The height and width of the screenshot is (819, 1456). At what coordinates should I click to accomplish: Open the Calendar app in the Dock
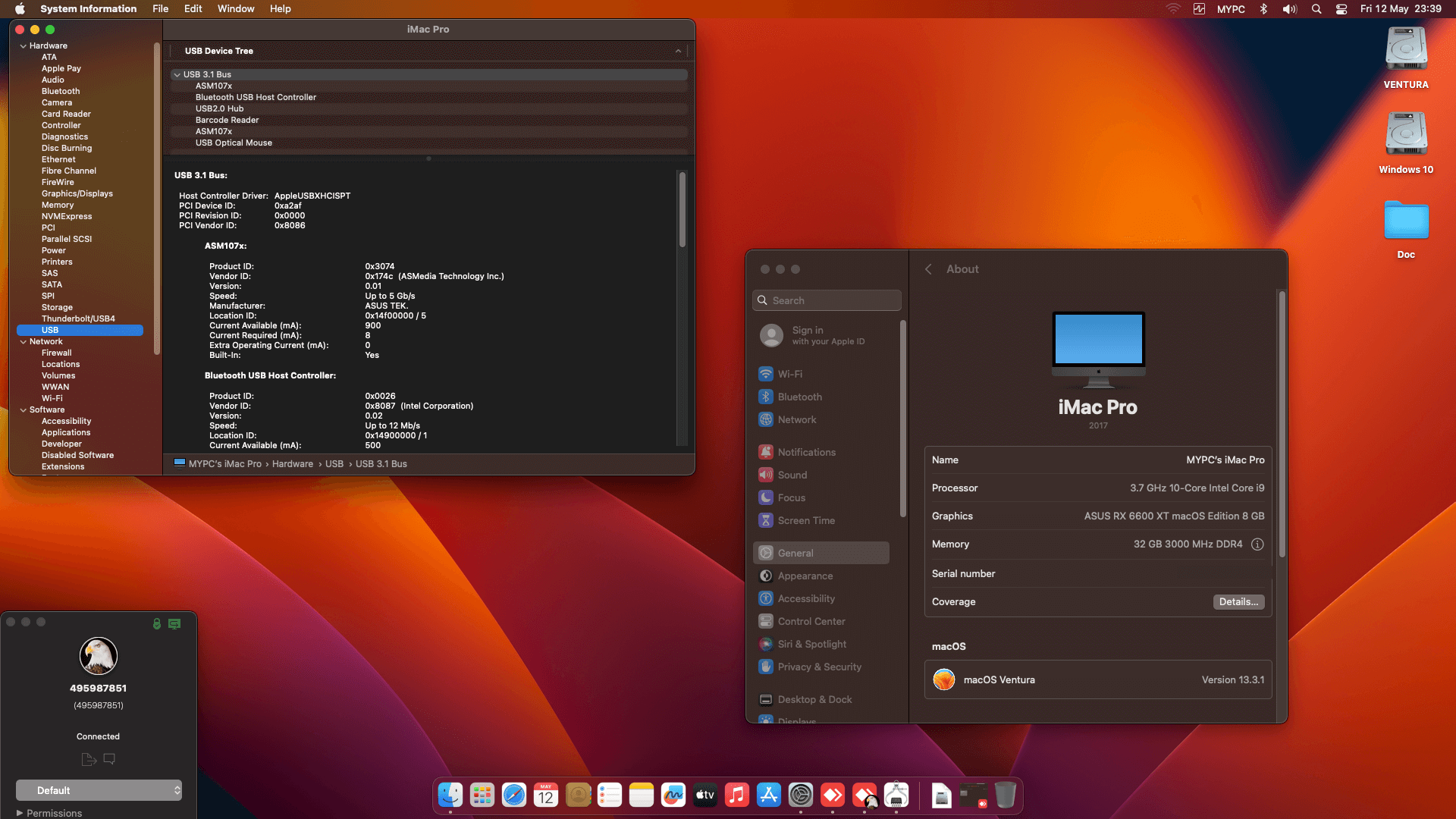546,795
